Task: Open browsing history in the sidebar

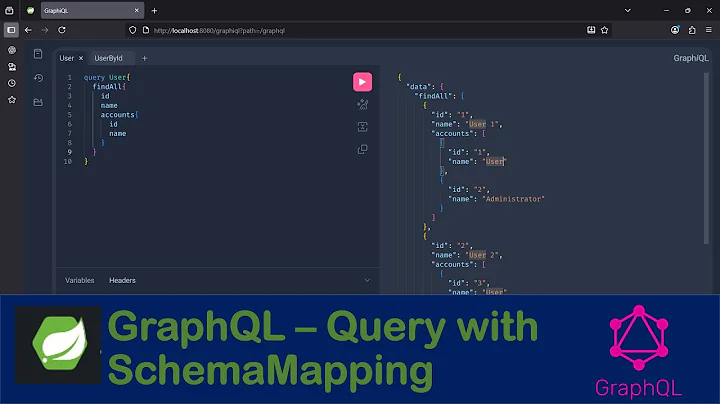Action: tap(12, 84)
